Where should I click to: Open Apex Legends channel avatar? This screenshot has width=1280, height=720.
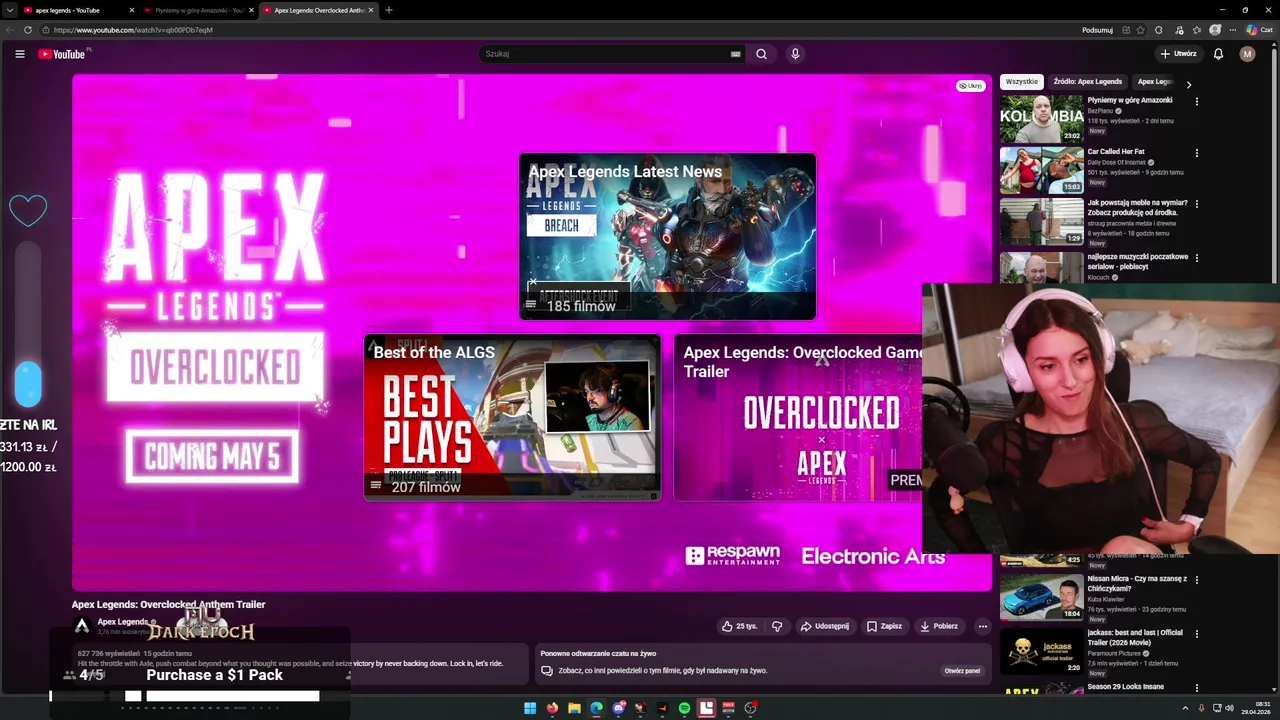click(82, 626)
